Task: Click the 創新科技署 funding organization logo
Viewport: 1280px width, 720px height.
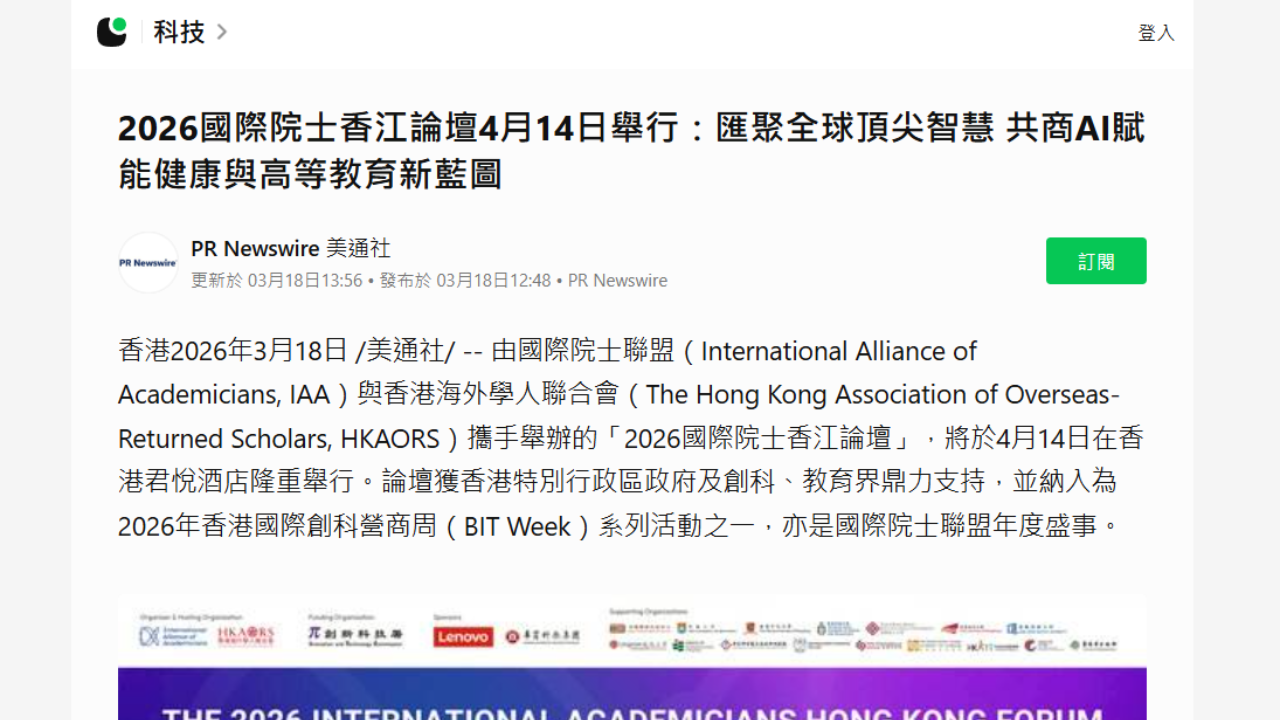Action: (354, 636)
